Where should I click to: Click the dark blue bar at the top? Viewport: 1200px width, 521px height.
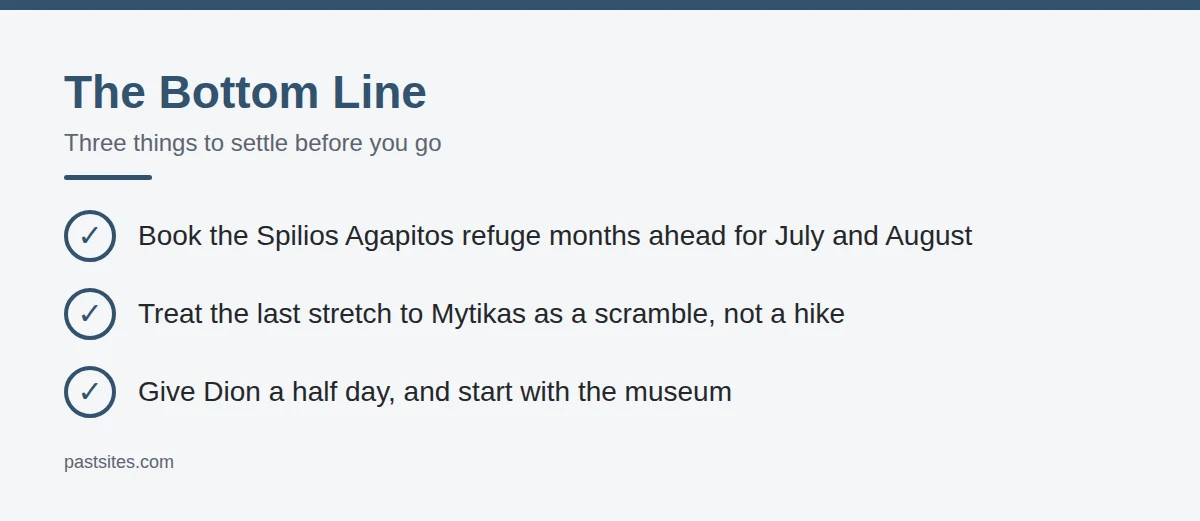click(x=600, y=5)
